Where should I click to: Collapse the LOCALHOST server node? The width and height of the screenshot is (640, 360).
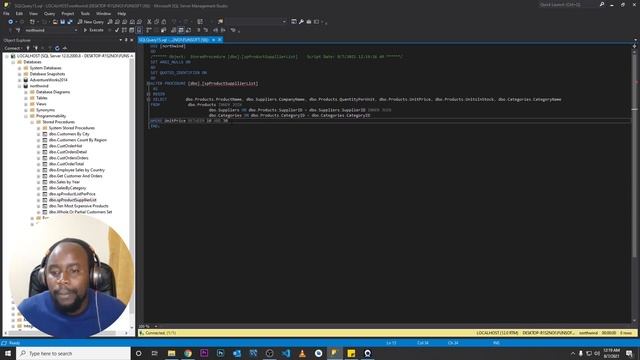point(7,56)
